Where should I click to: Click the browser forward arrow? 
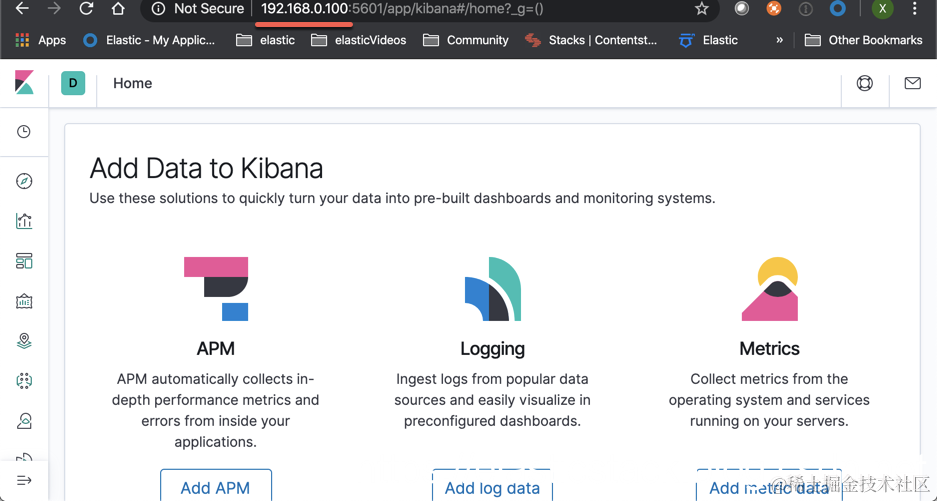click(x=54, y=8)
